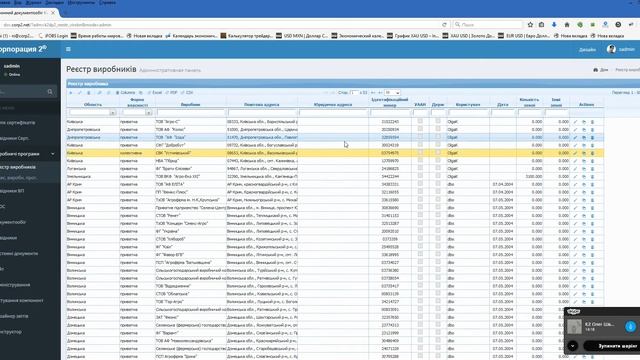Viewport: 640px width, 360px height.
Task: Click the delete trash icon in grid toolbar
Action: (x=89, y=93)
